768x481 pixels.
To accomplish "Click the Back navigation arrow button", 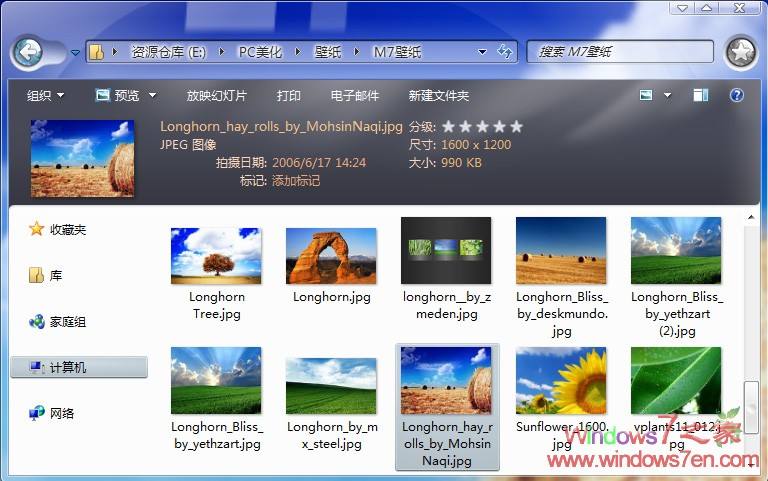I will coord(28,52).
